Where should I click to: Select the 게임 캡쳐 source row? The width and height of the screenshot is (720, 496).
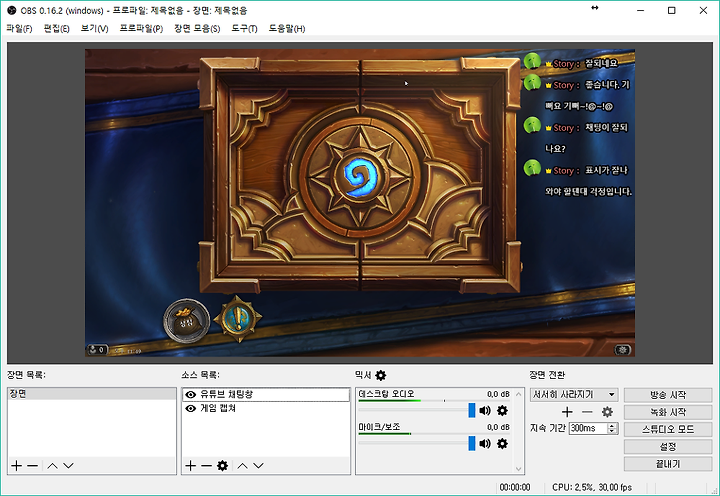(x=266, y=408)
